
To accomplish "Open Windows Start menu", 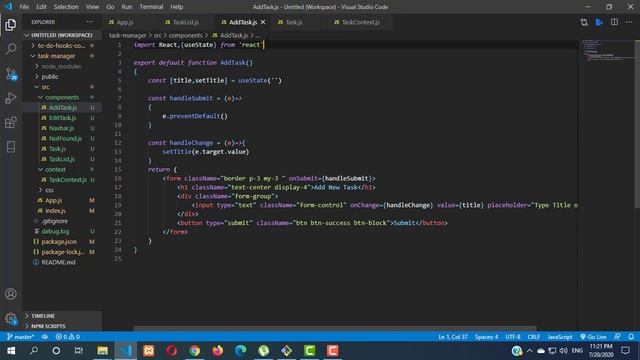I will pos(11,351).
